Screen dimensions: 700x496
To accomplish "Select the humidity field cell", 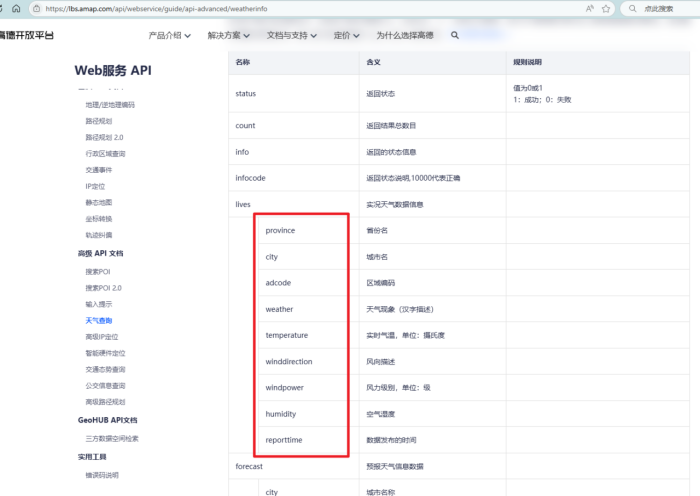I will (309, 414).
